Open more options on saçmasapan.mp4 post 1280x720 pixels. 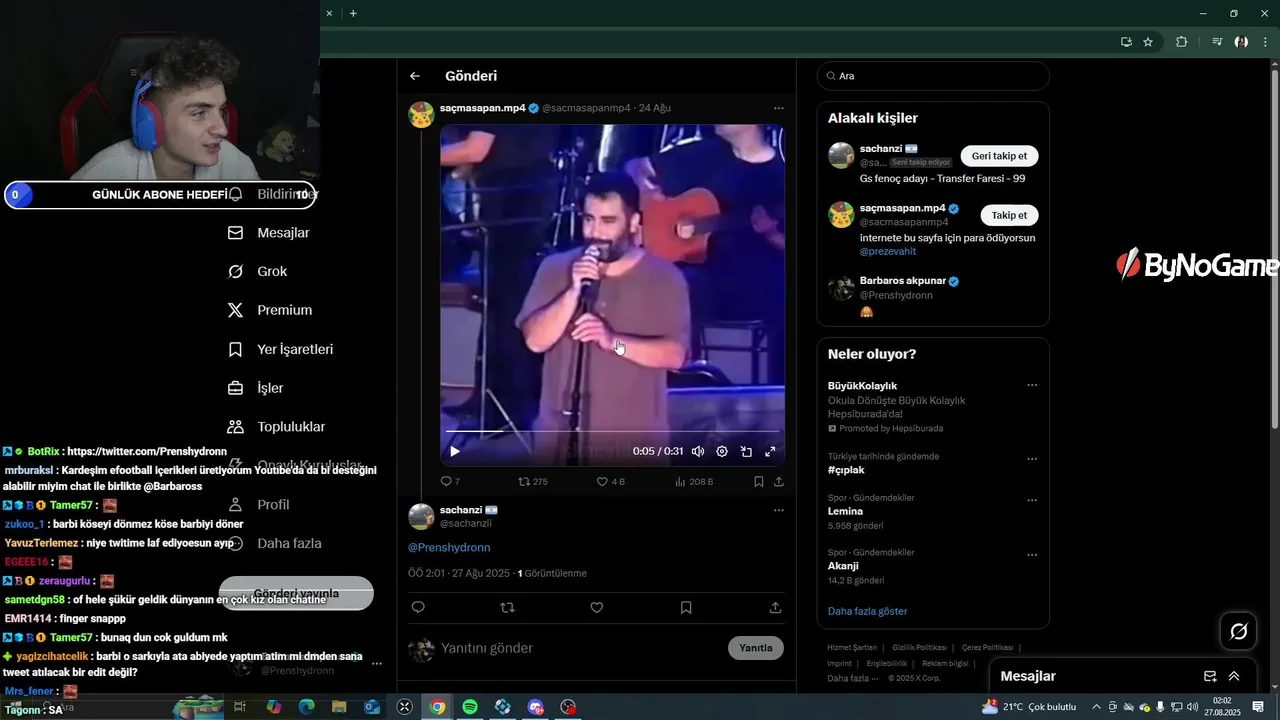point(779,108)
